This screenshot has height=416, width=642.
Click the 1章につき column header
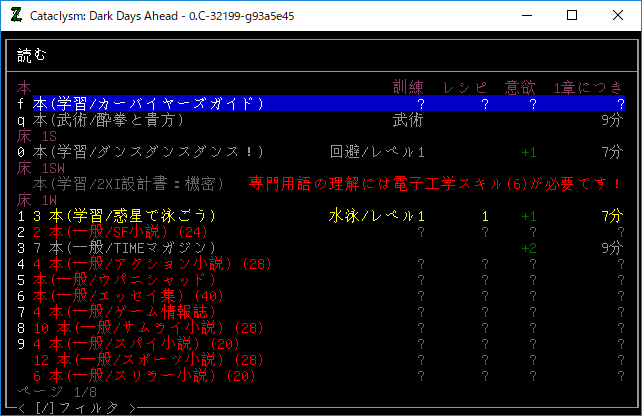click(588, 88)
